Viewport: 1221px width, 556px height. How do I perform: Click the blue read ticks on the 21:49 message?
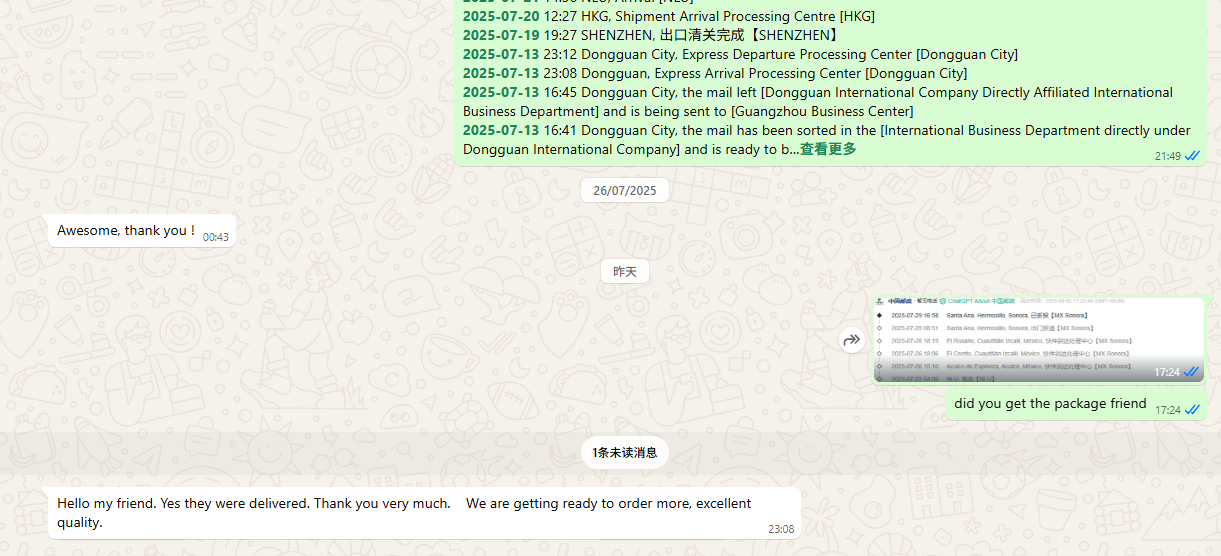[x=1192, y=156]
